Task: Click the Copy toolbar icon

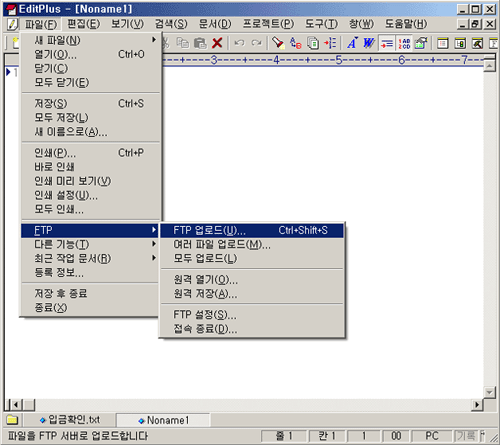Action: click(x=182, y=43)
